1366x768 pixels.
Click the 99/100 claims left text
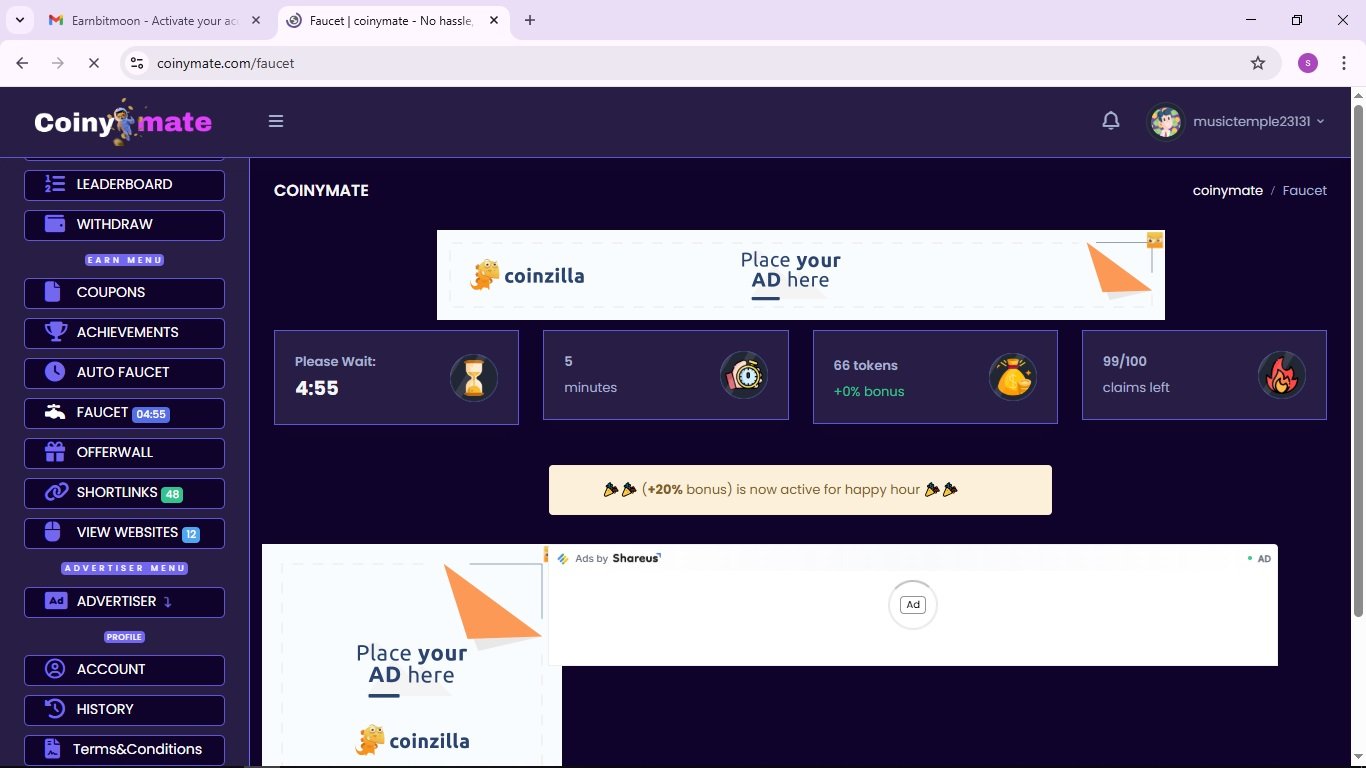pos(1136,374)
